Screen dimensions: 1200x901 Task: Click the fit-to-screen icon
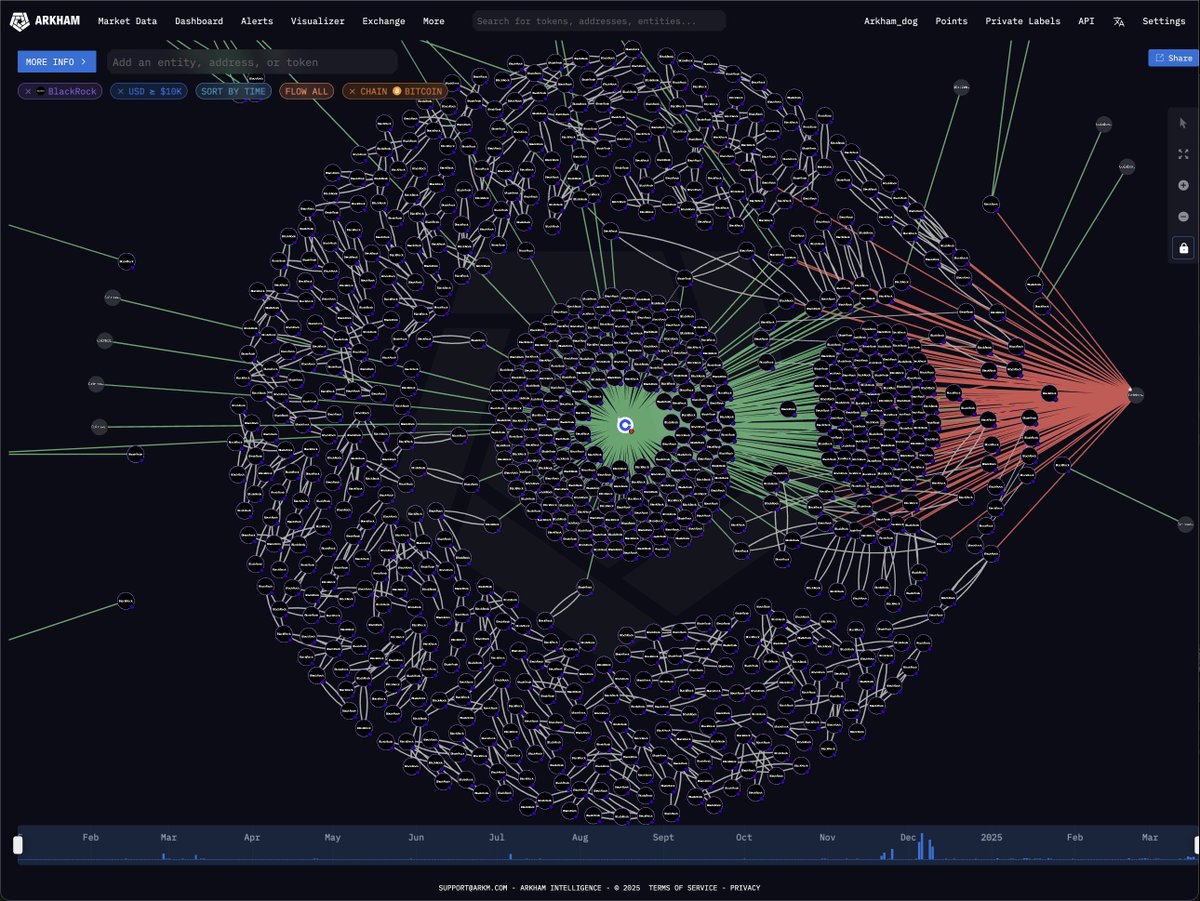point(1183,154)
